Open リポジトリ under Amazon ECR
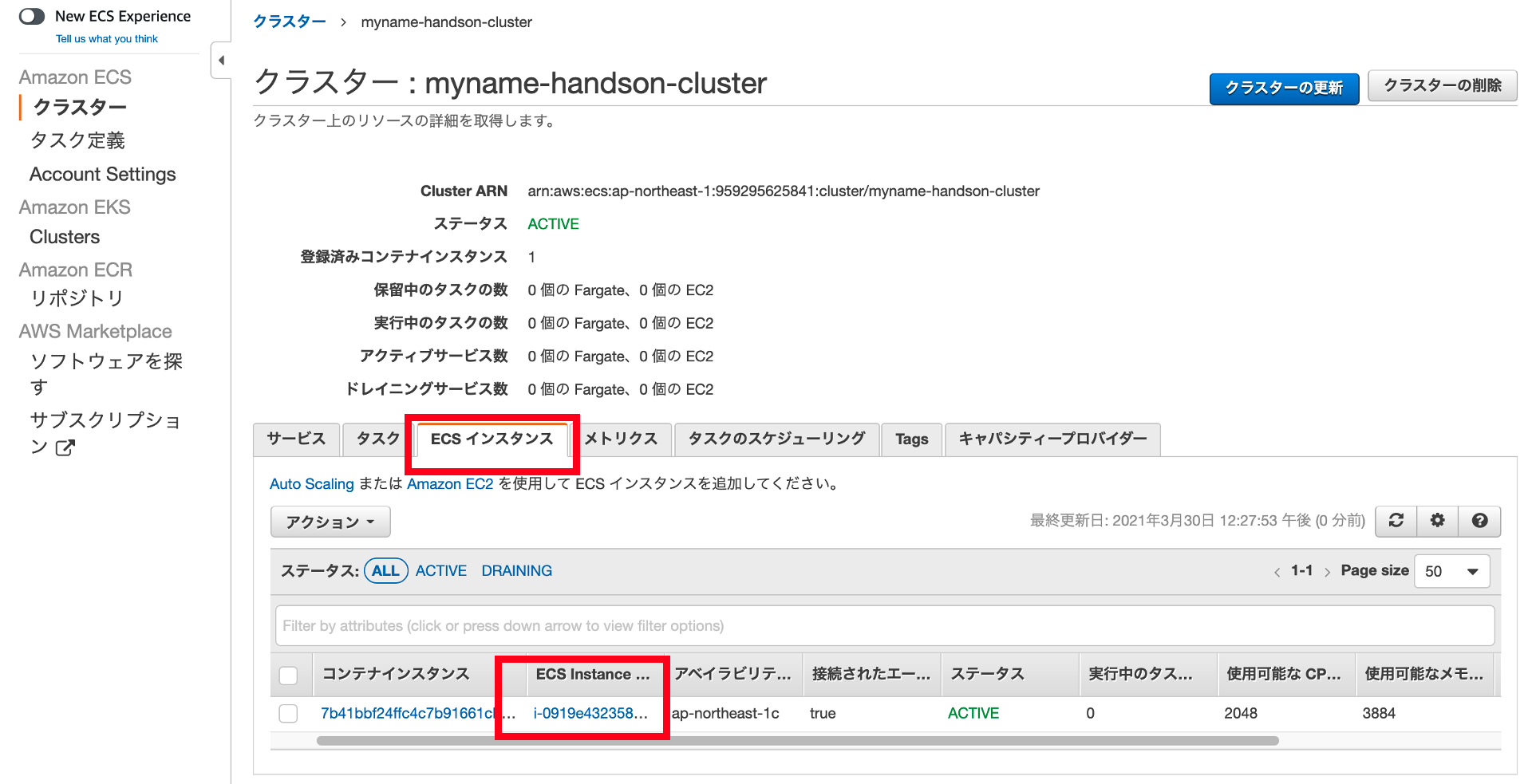This screenshot has height=784, width=1532. [x=77, y=297]
